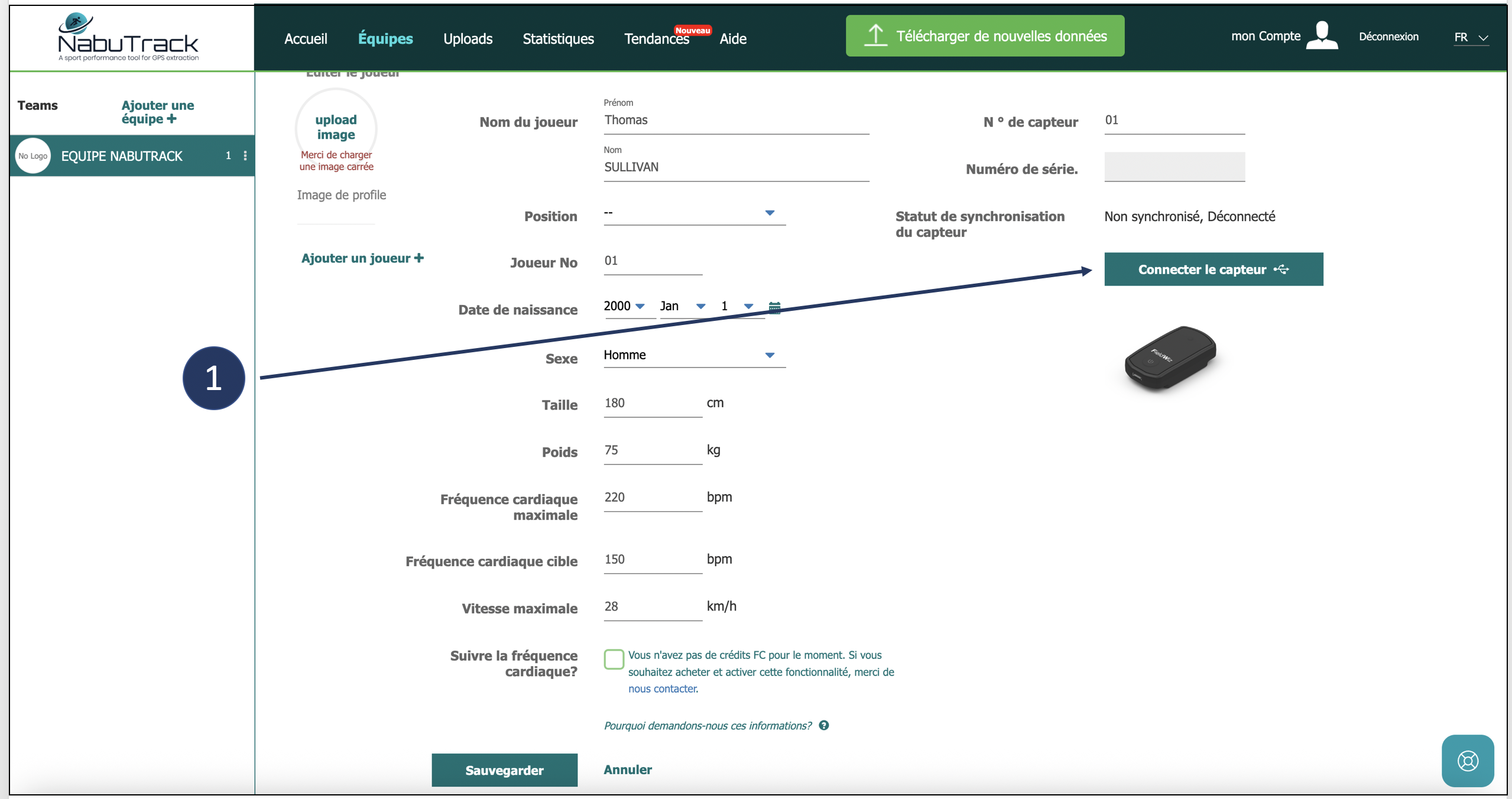Screen dimensions: 1512x799
Task: Click the upload image circle
Action: coord(336,127)
